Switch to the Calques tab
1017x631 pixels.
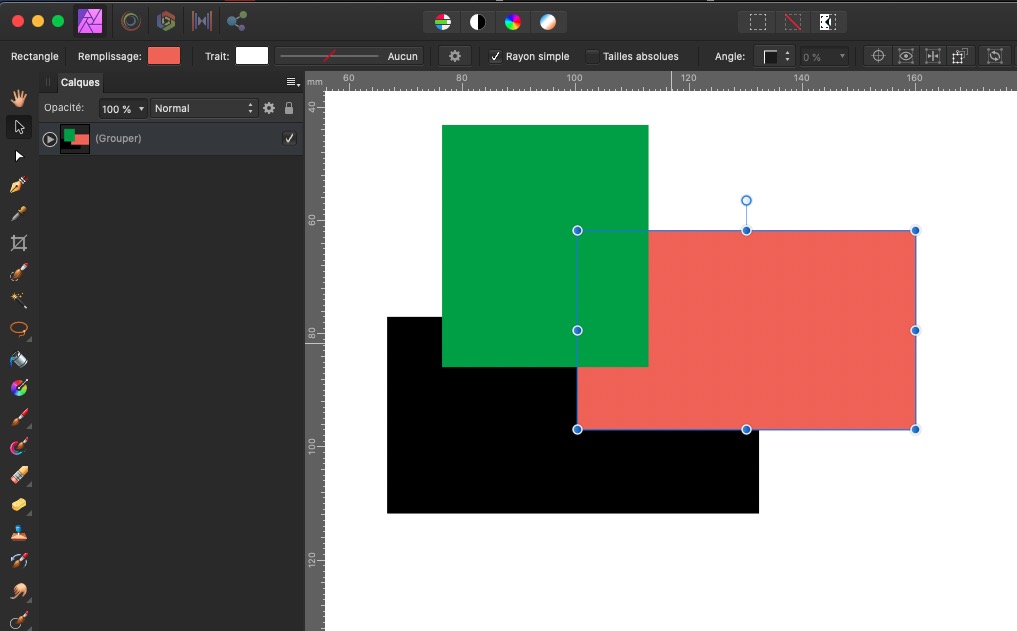coord(80,82)
